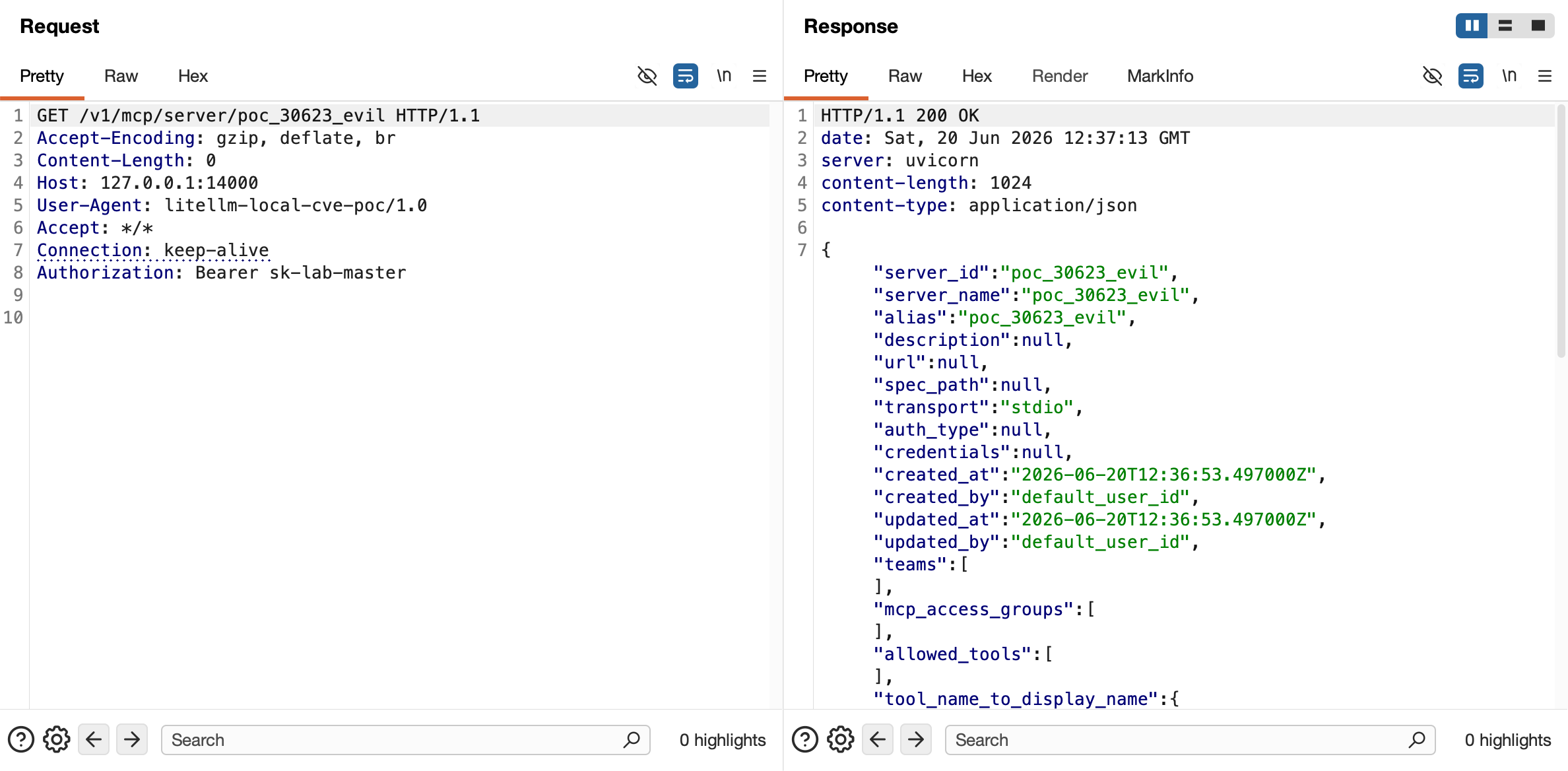This screenshot has width=1568, height=771.
Task: Switch Request view to Raw tab
Action: [x=121, y=76]
